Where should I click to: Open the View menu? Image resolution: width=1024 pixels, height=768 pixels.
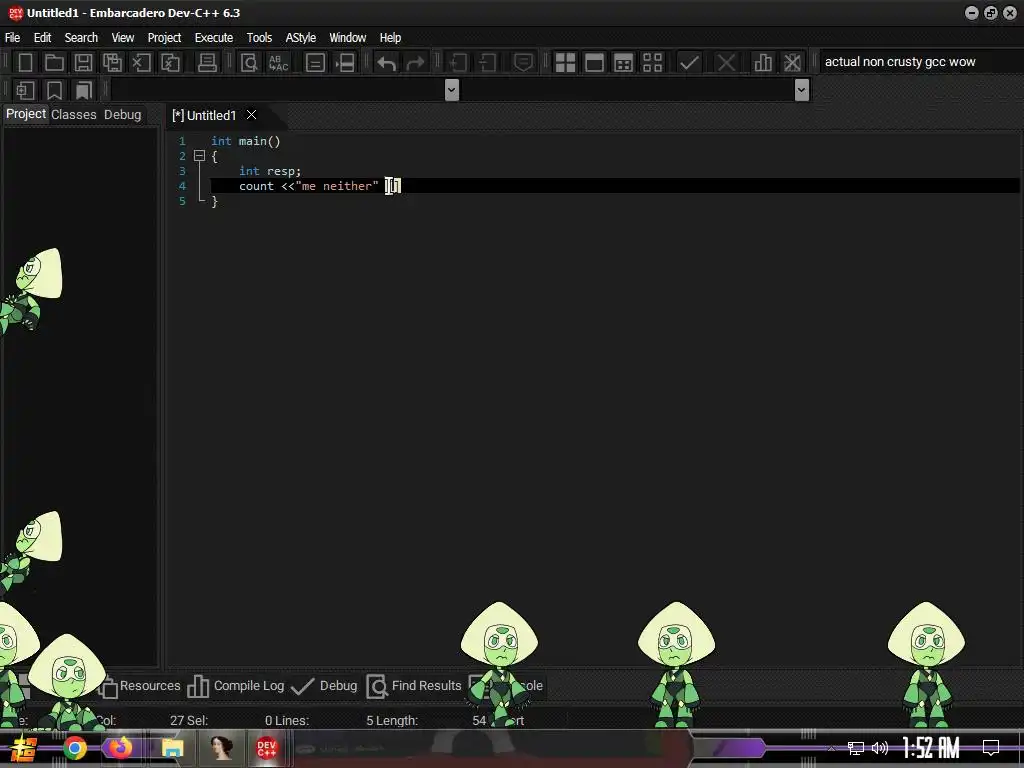click(x=123, y=37)
